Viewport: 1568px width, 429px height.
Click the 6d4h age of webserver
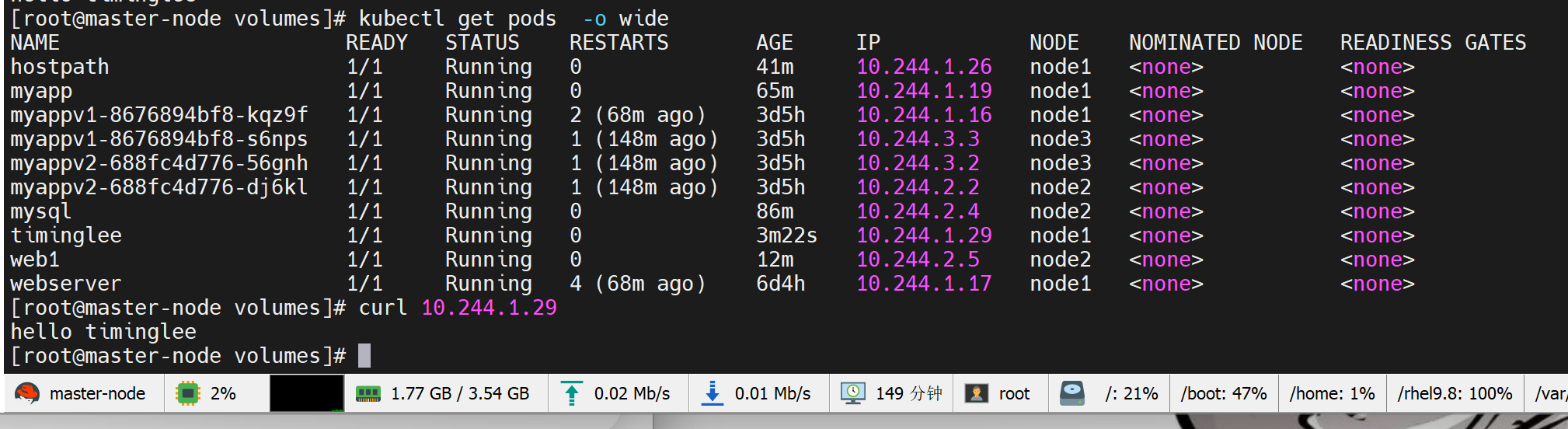point(781,284)
